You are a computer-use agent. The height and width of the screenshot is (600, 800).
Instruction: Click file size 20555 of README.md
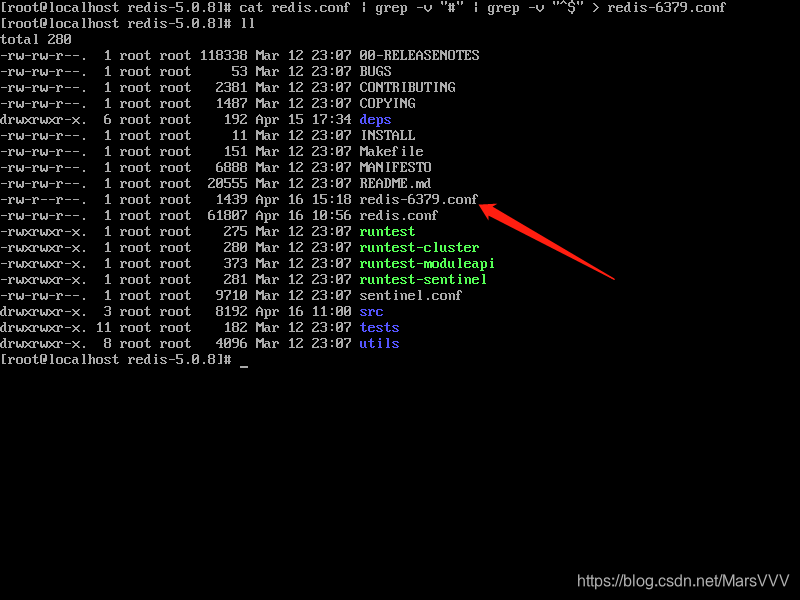(228, 183)
